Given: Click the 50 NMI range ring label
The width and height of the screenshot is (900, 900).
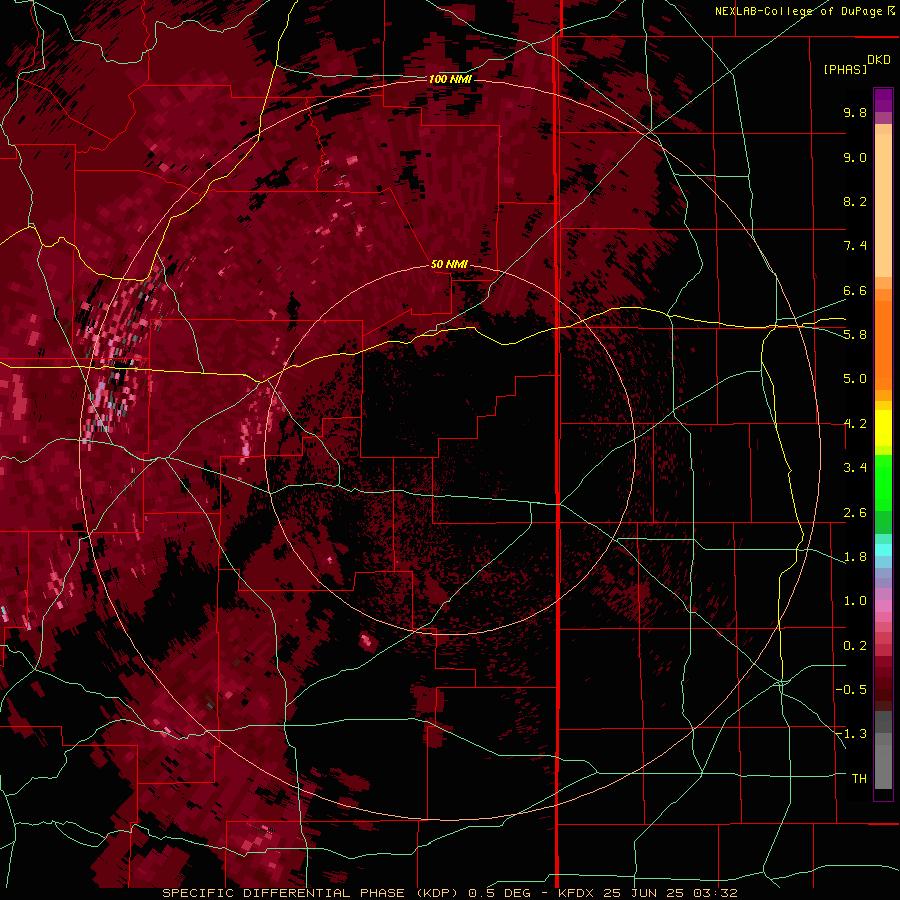Looking at the screenshot, I should click(449, 264).
